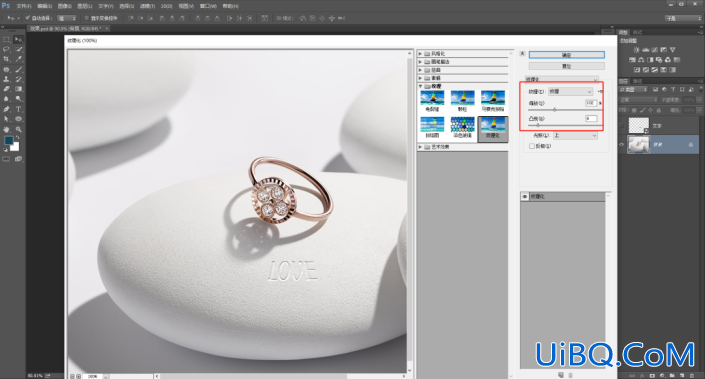The image size is (705, 379).
Task: Add a Levels adjustment
Action: pyautogui.click(x=646, y=50)
